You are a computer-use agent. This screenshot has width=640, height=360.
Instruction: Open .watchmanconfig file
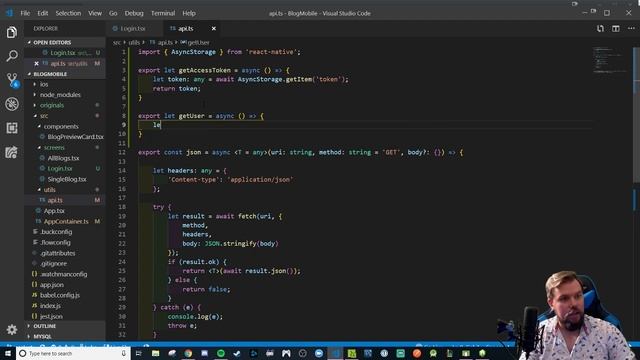(63, 274)
